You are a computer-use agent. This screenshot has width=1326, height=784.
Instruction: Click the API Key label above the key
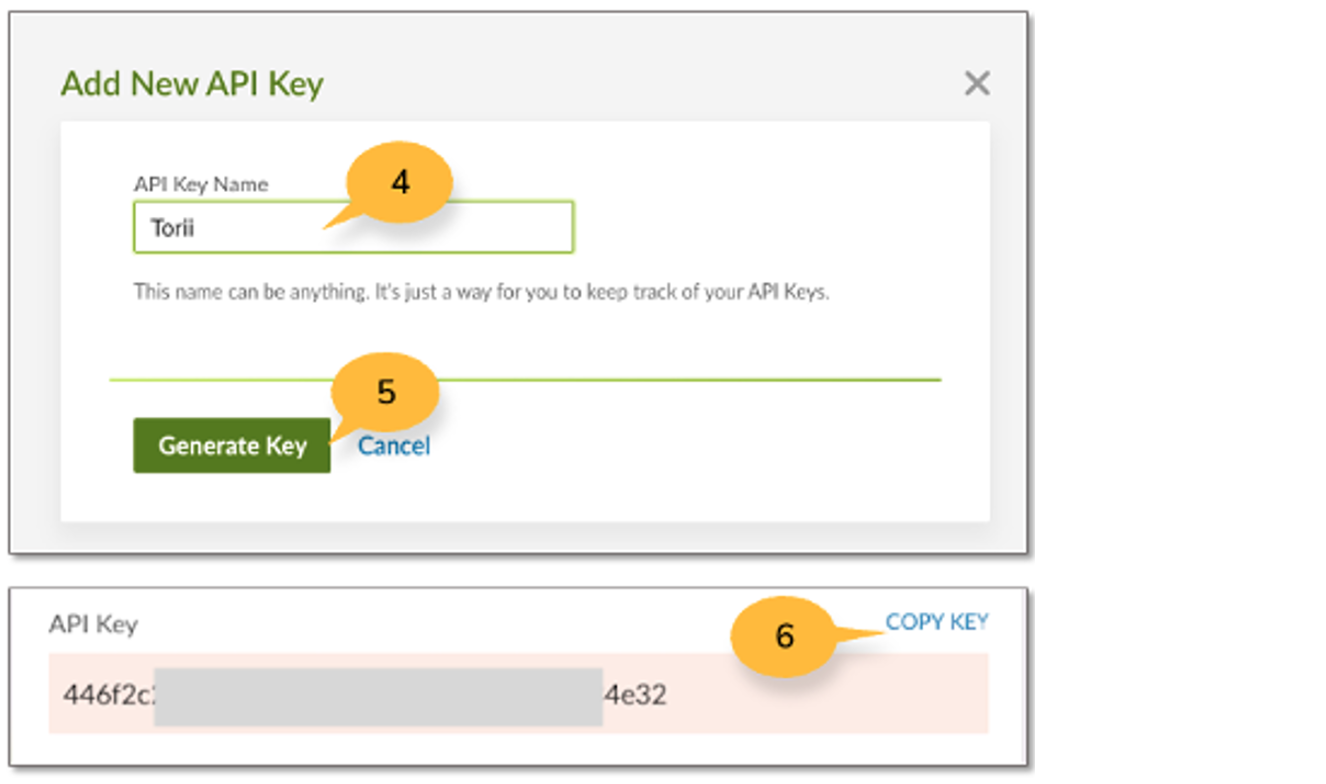pyautogui.click(x=93, y=625)
